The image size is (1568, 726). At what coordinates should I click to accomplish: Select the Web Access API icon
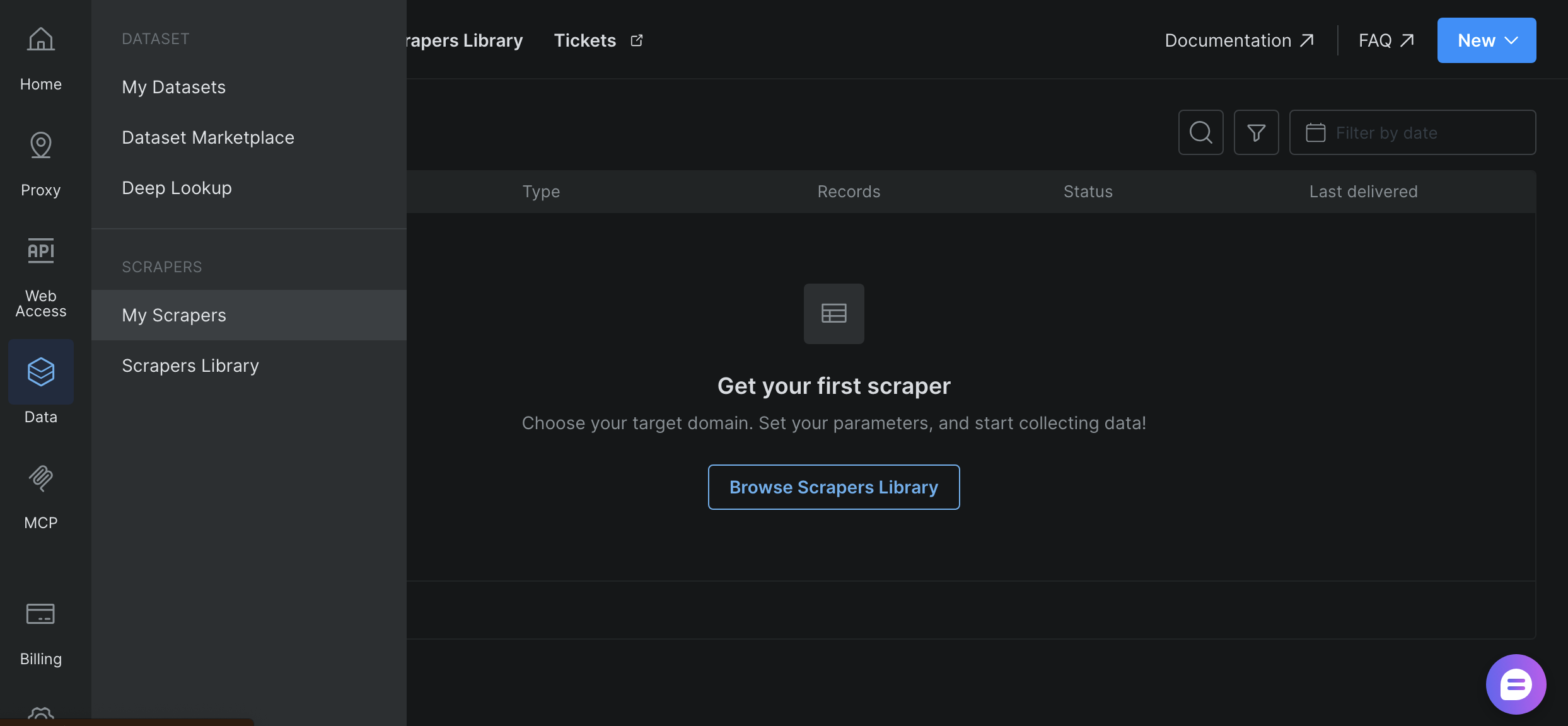[x=41, y=251]
